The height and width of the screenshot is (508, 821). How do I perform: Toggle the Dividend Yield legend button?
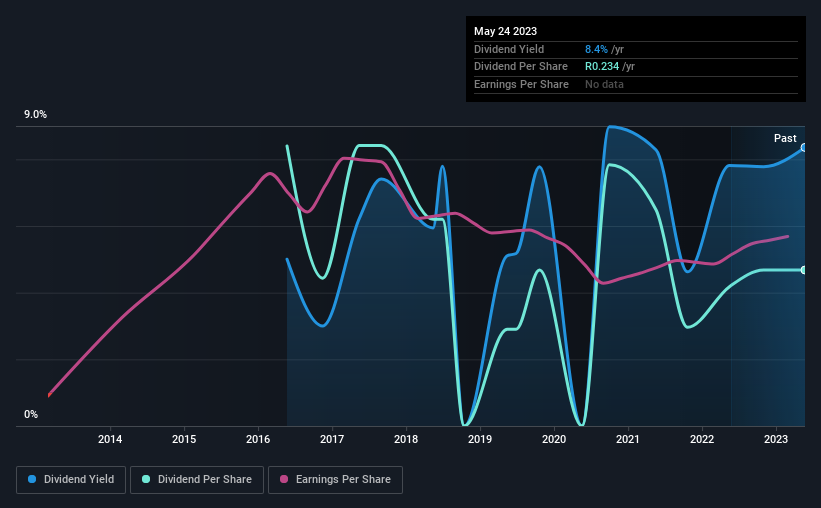point(71,480)
